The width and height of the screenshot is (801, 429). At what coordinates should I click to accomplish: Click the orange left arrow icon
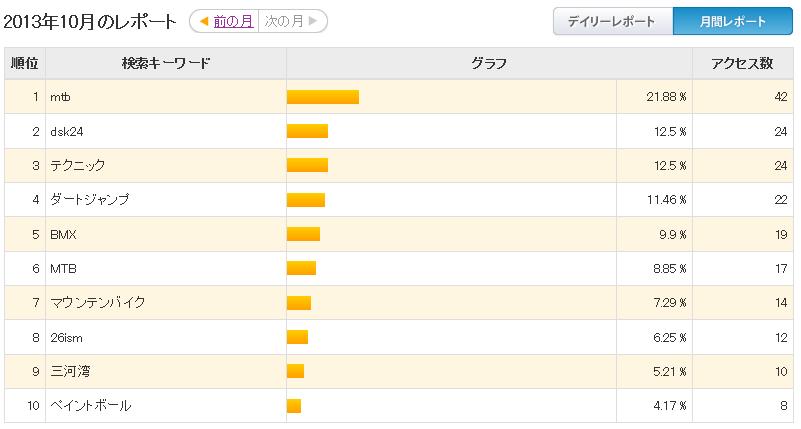(x=204, y=21)
